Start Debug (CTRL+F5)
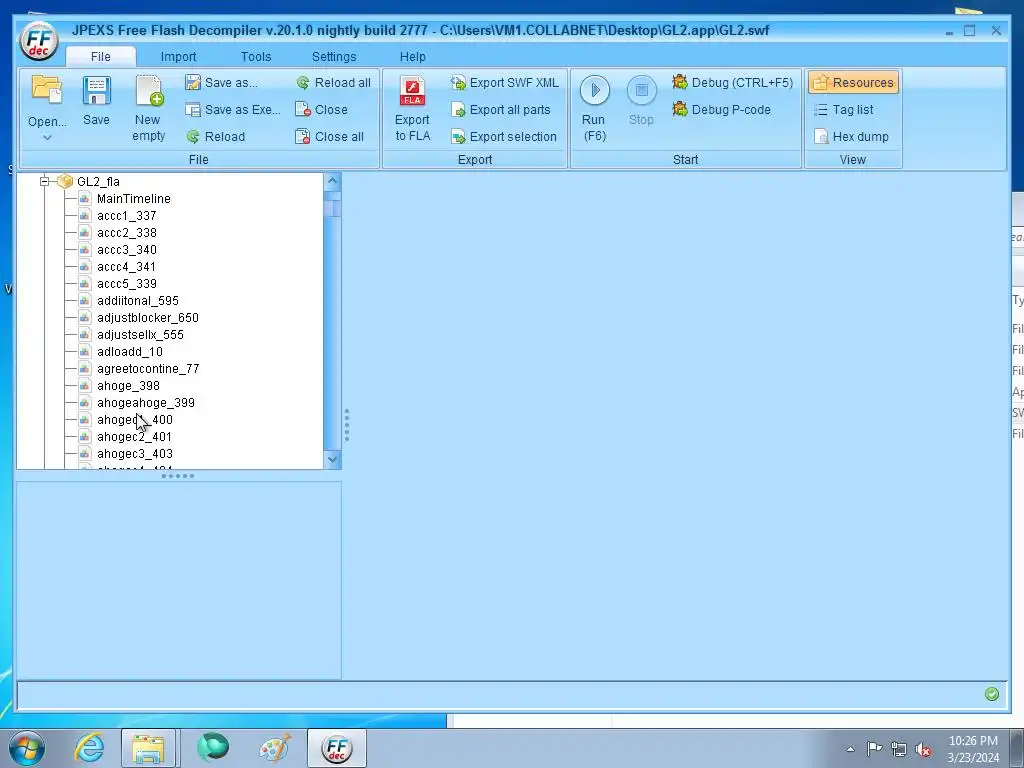 pyautogui.click(x=732, y=83)
